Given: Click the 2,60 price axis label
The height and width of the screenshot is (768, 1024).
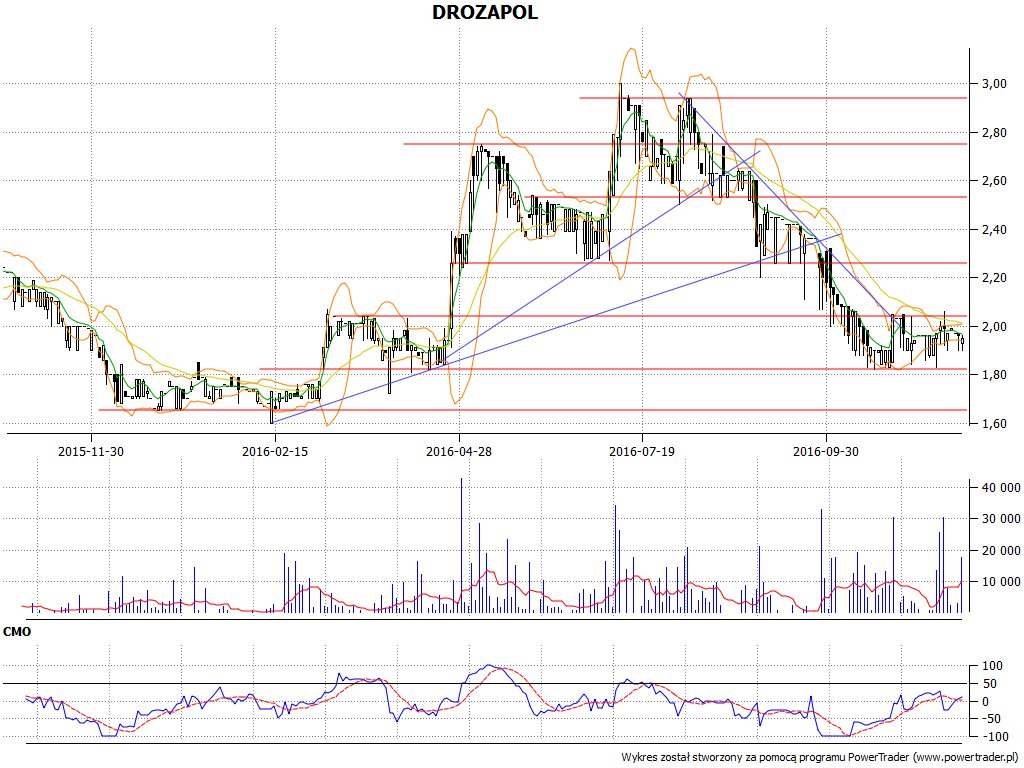Looking at the screenshot, I should click(x=993, y=181).
